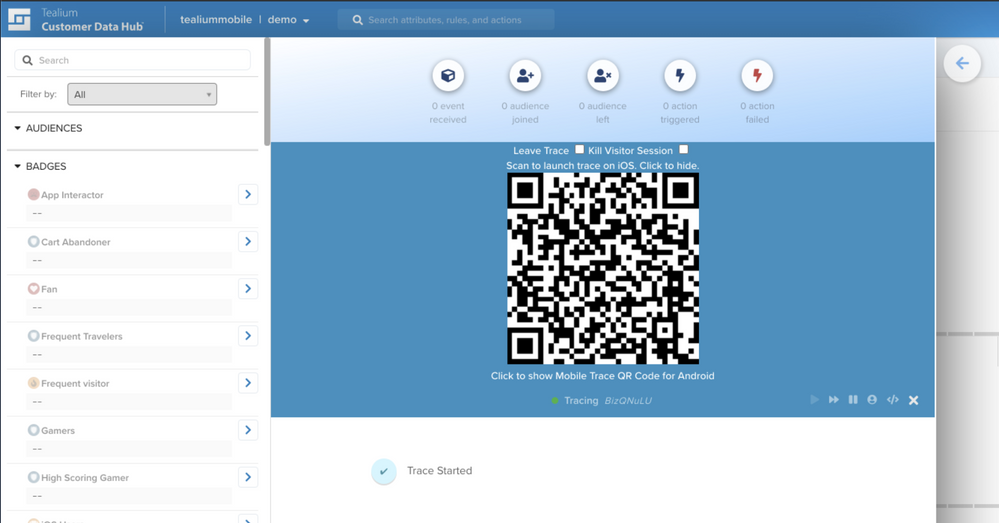999x523 pixels.
Task: Pause the running trace
Action: pyautogui.click(x=853, y=400)
